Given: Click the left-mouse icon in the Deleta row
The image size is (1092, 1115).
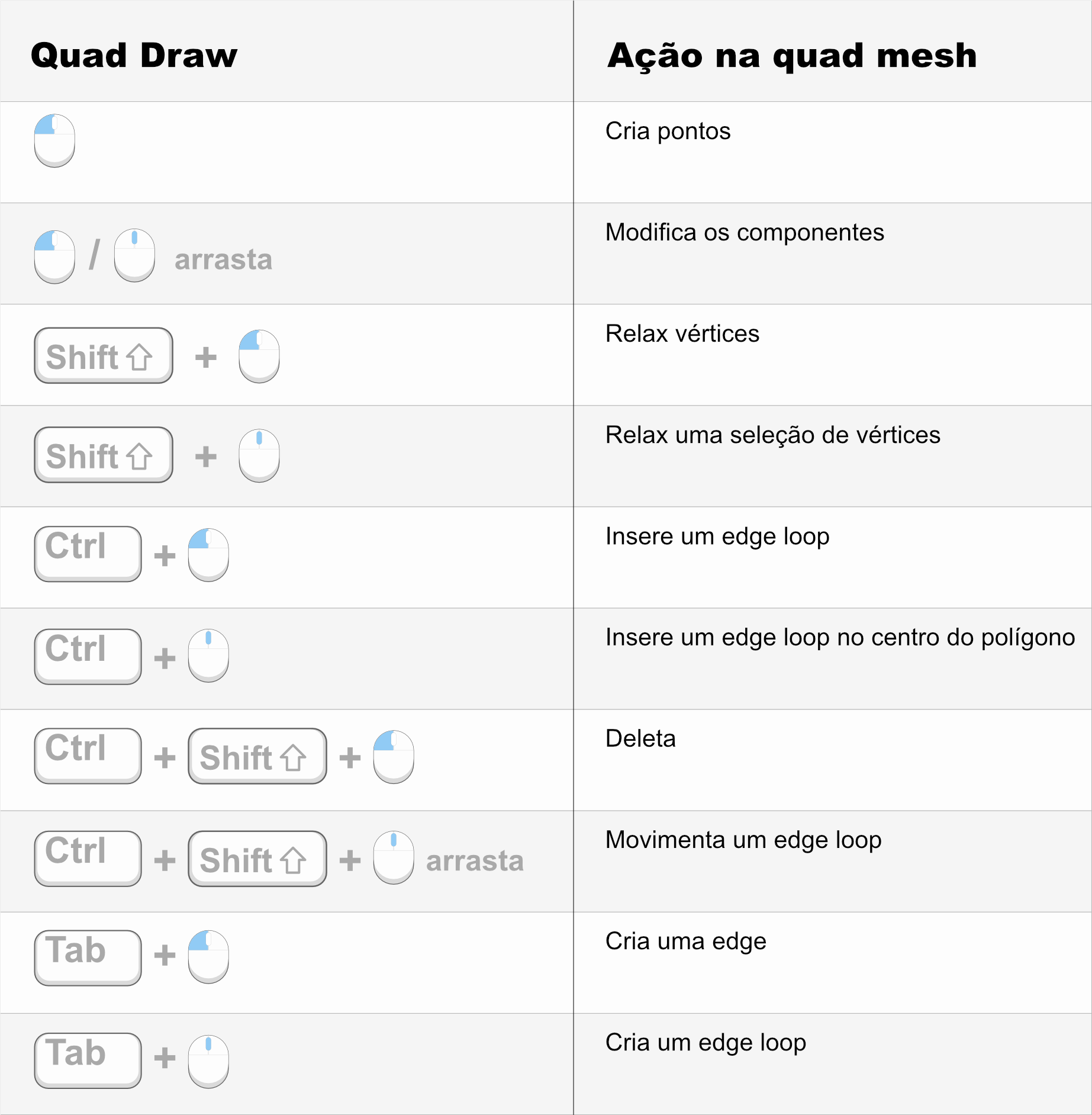Looking at the screenshot, I should (394, 757).
